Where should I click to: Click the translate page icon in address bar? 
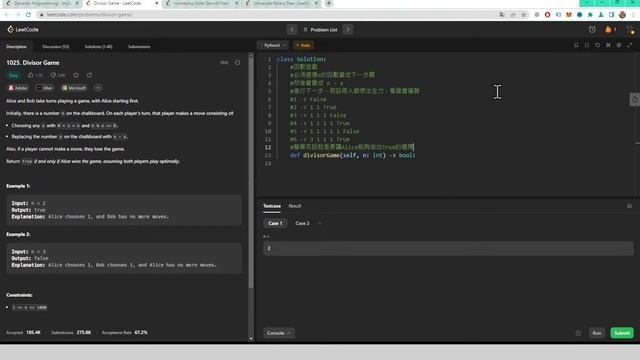click(502, 15)
